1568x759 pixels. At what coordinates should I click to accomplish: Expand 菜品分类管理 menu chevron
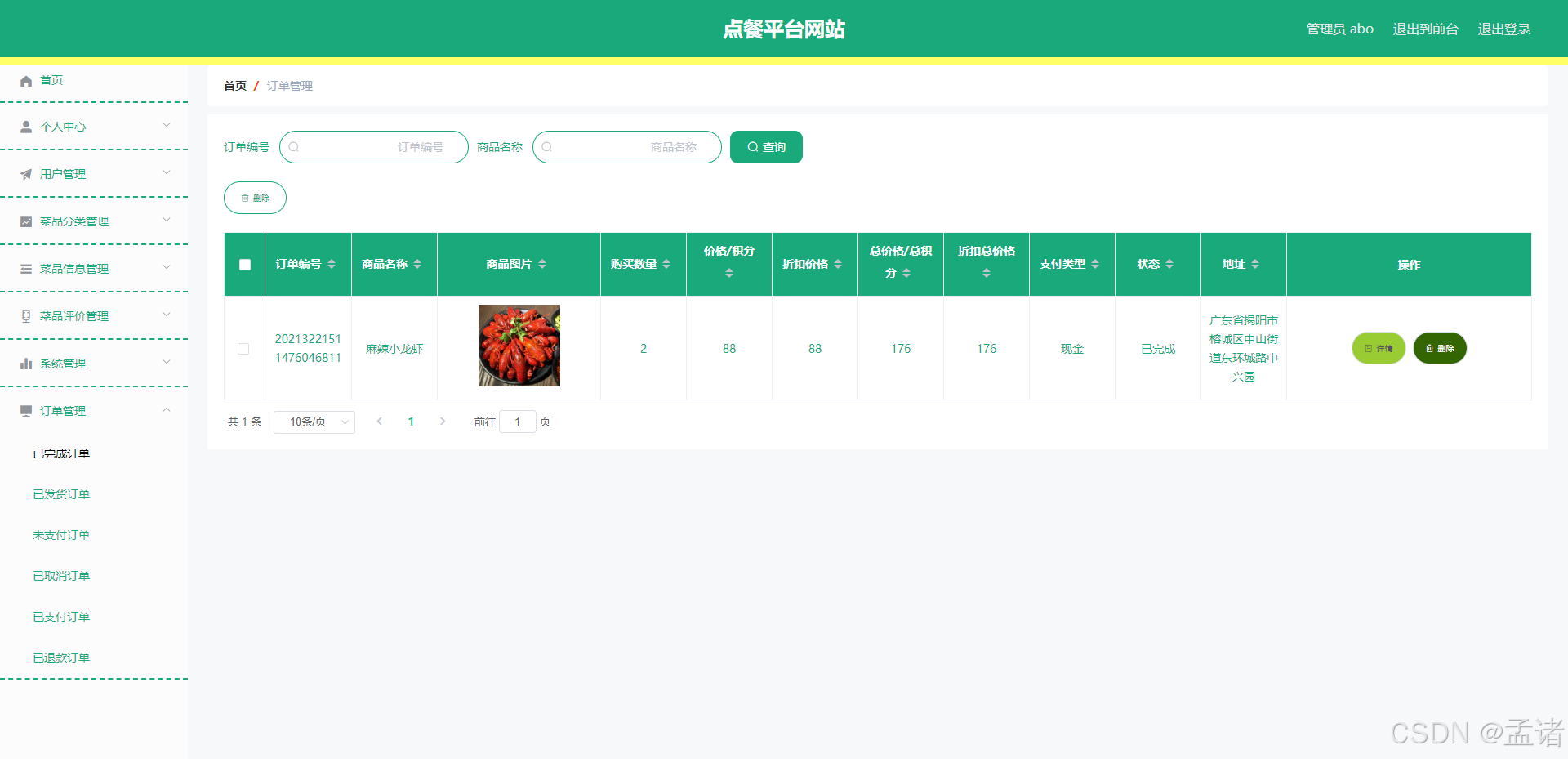pos(167,220)
